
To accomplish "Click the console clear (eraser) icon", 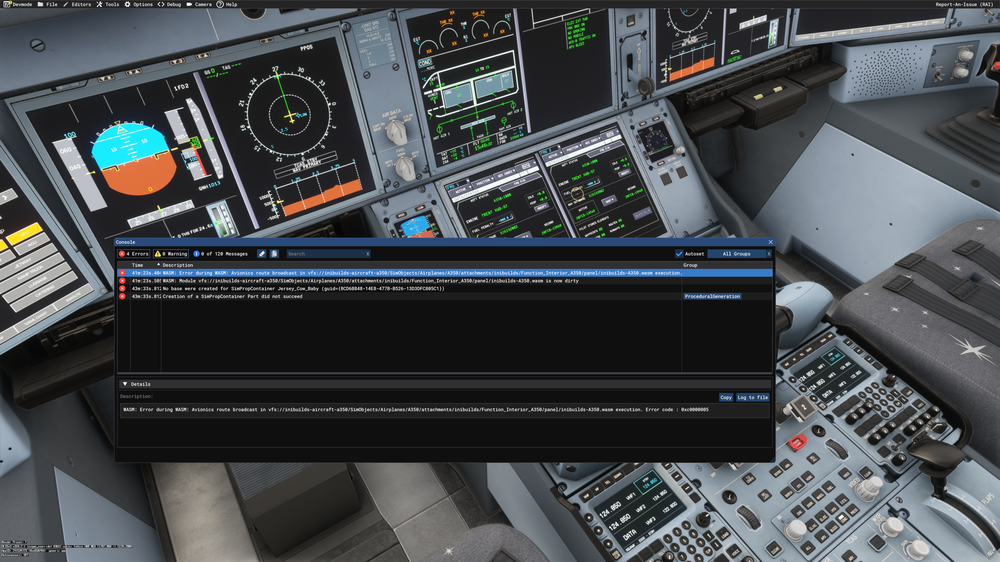I will point(262,254).
